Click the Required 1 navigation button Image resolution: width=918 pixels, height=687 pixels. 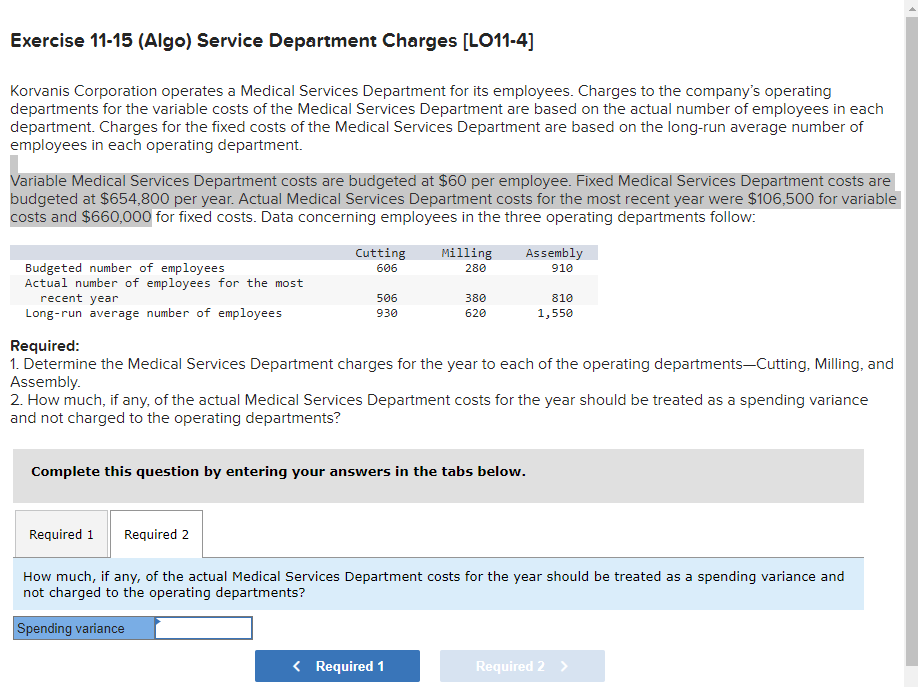coord(337,666)
